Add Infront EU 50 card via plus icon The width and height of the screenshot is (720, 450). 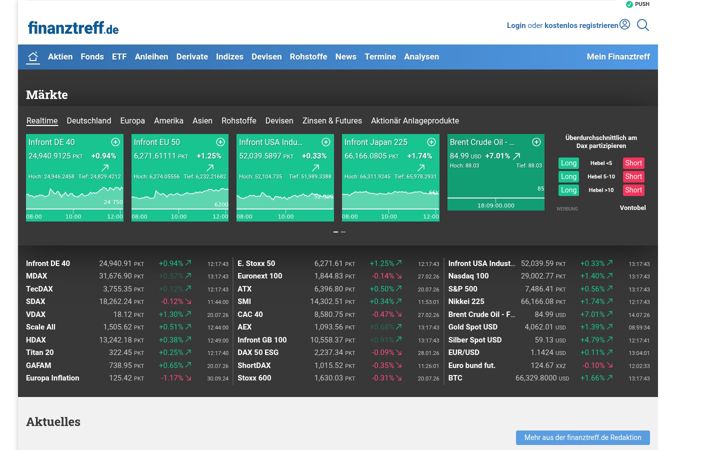pos(220,142)
